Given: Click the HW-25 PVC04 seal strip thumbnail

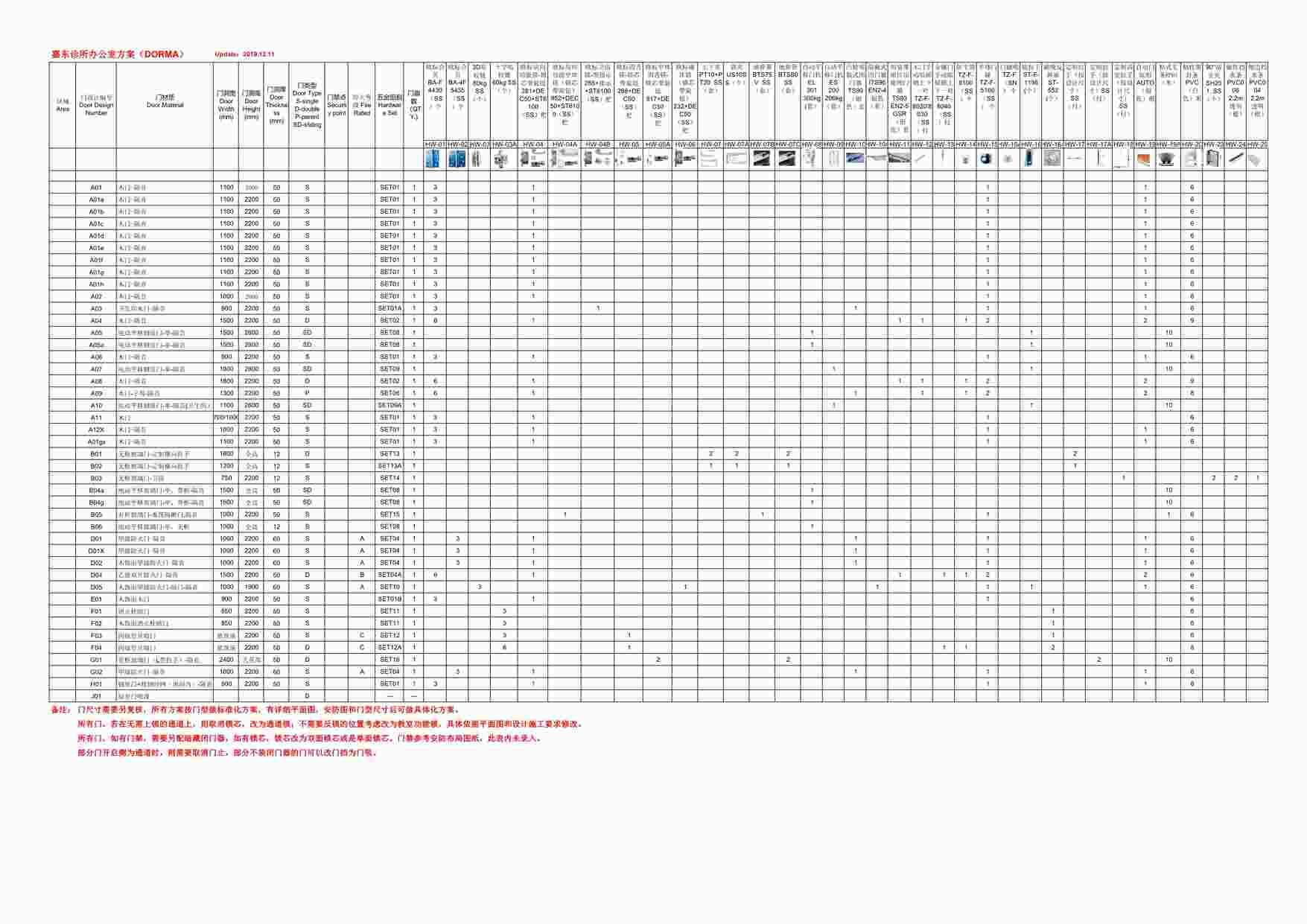Looking at the screenshot, I should point(1256,159).
